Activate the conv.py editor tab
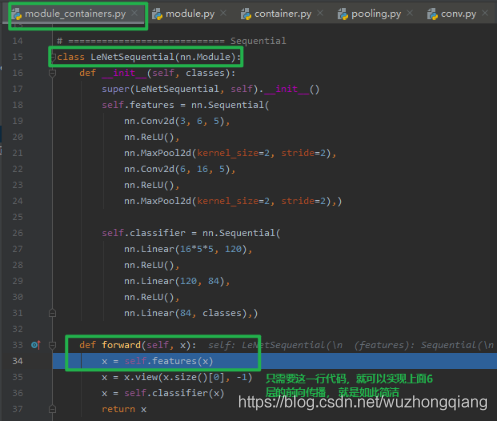 click(x=452, y=14)
